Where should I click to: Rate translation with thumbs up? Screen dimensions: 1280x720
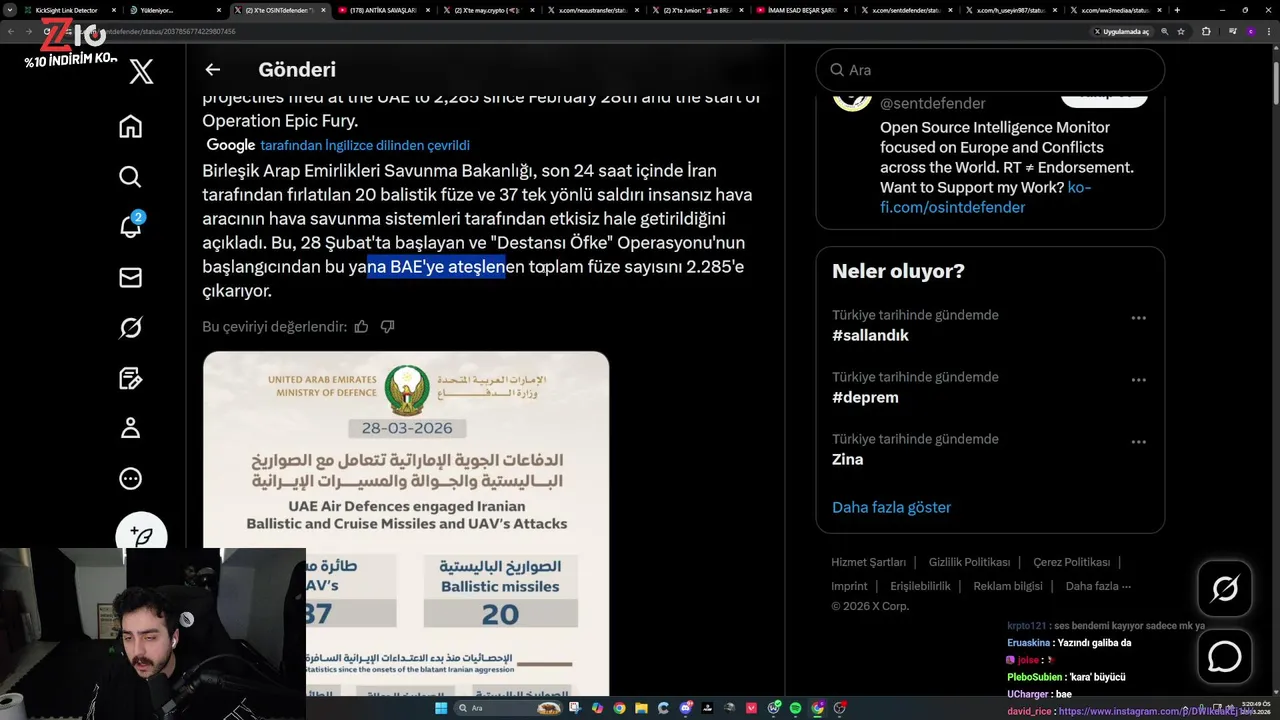tap(361, 326)
